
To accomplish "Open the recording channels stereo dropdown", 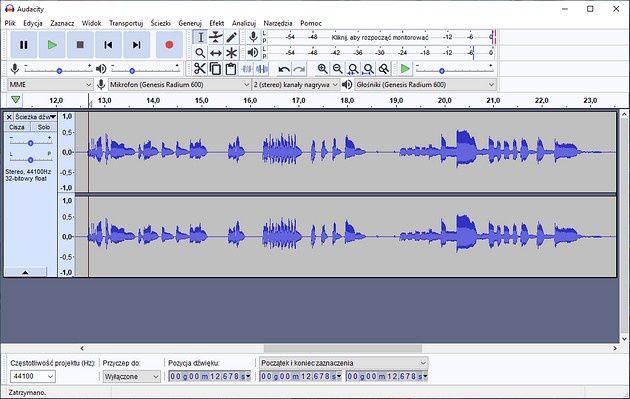I will [296, 85].
